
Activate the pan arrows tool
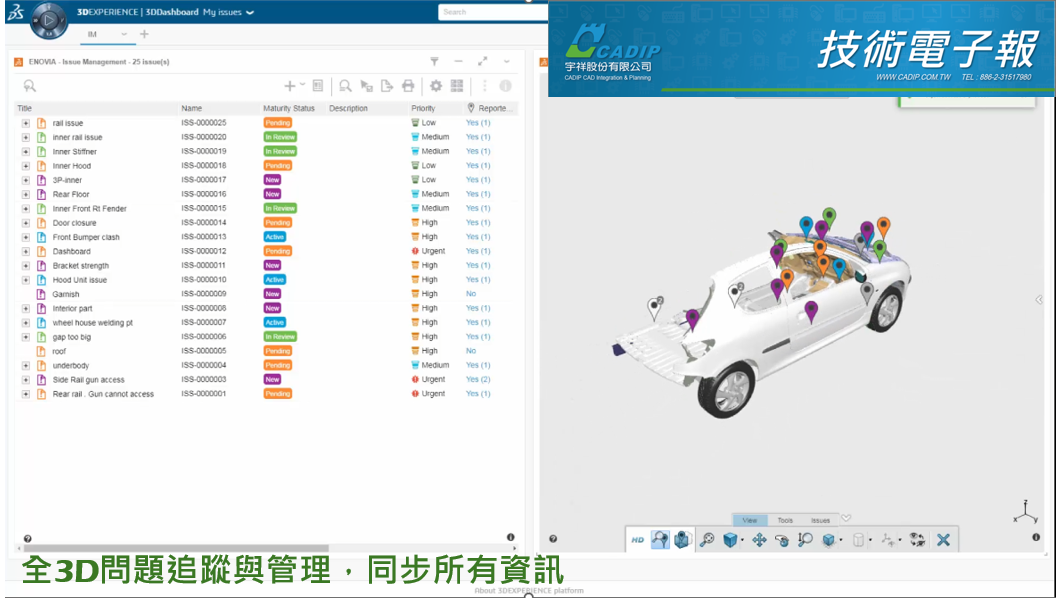(x=759, y=539)
